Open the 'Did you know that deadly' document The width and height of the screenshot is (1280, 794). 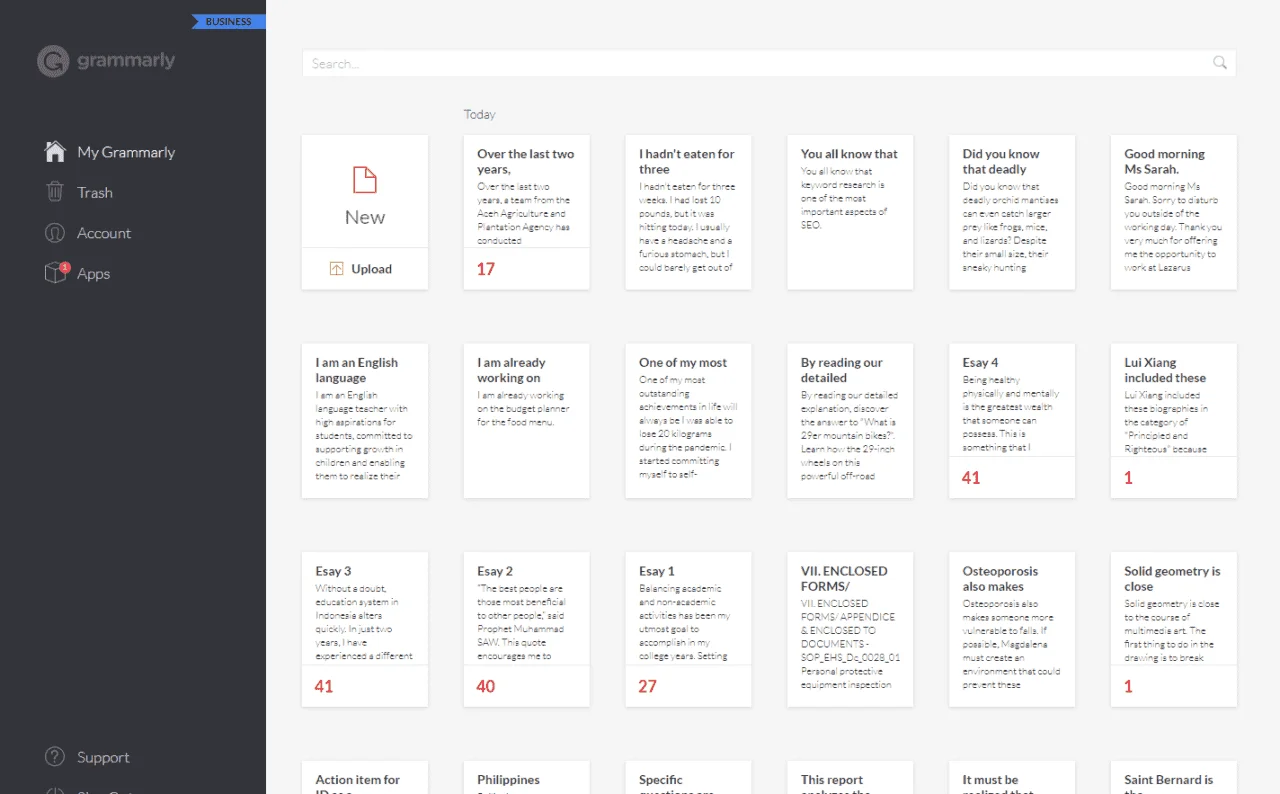[1013, 212]
